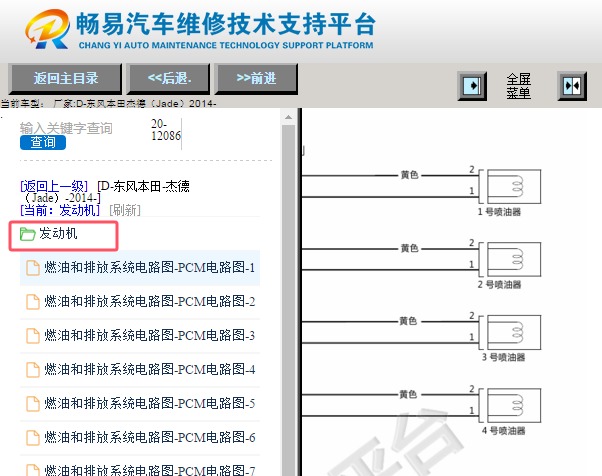Click the 当前：发动机 link

60,210
